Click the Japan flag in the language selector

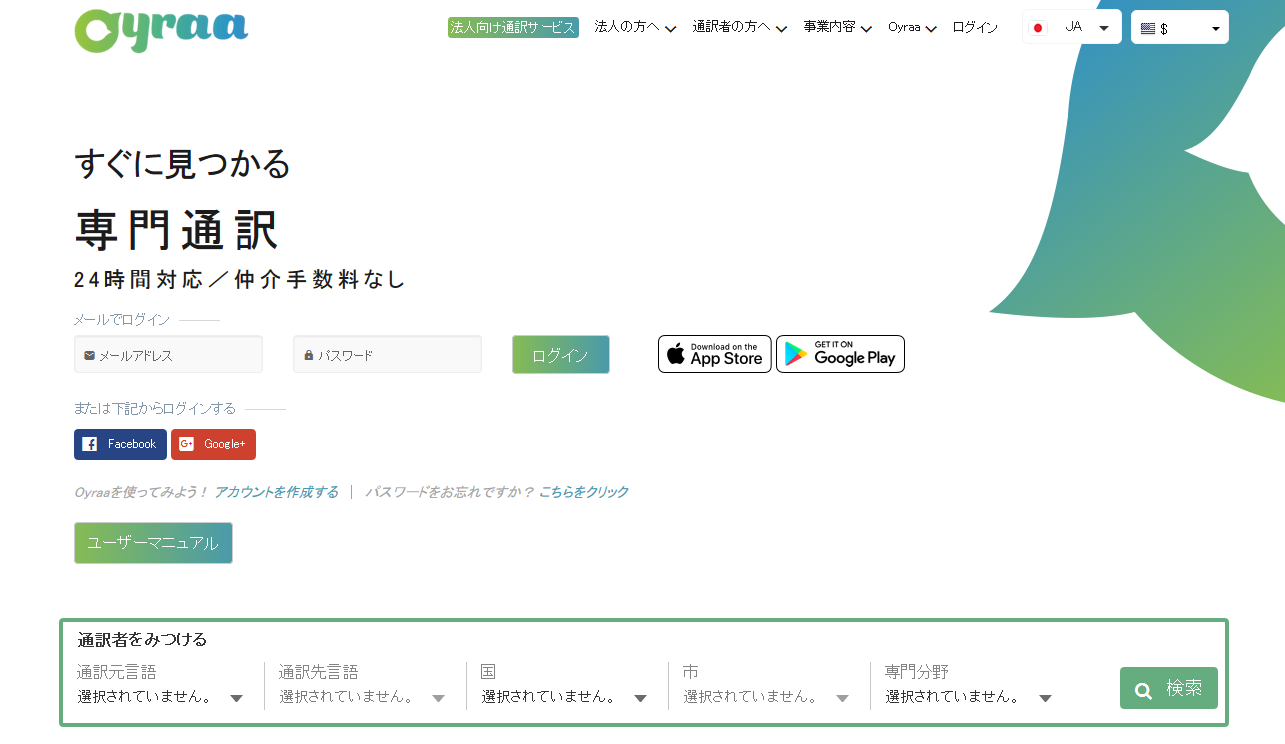click(1038, 27)
